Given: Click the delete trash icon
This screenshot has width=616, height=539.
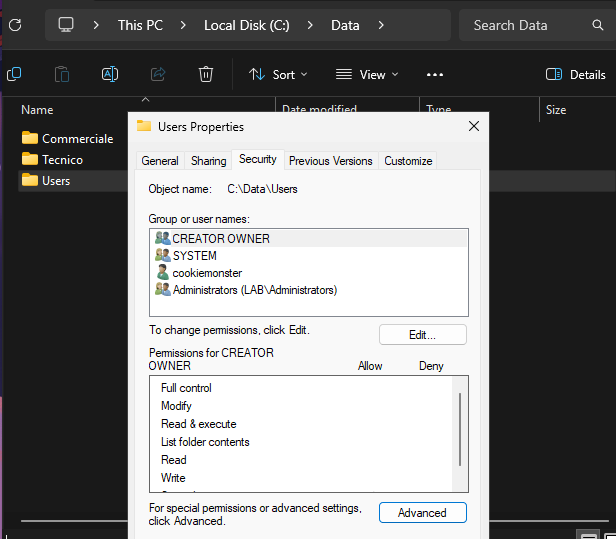Looking at the screenshot, I should point(206,74).
